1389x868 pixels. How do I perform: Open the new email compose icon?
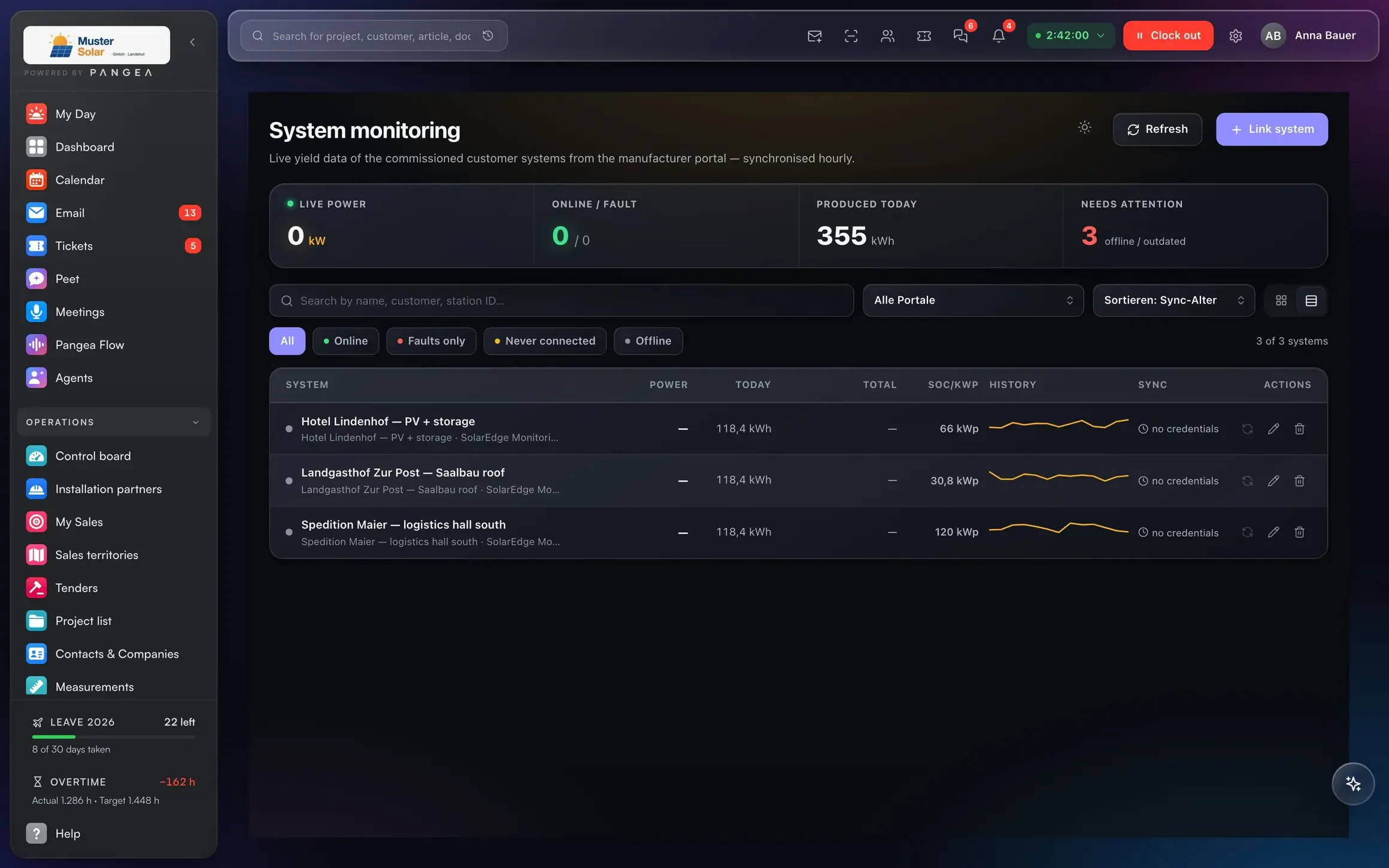(x=814, y=36)
